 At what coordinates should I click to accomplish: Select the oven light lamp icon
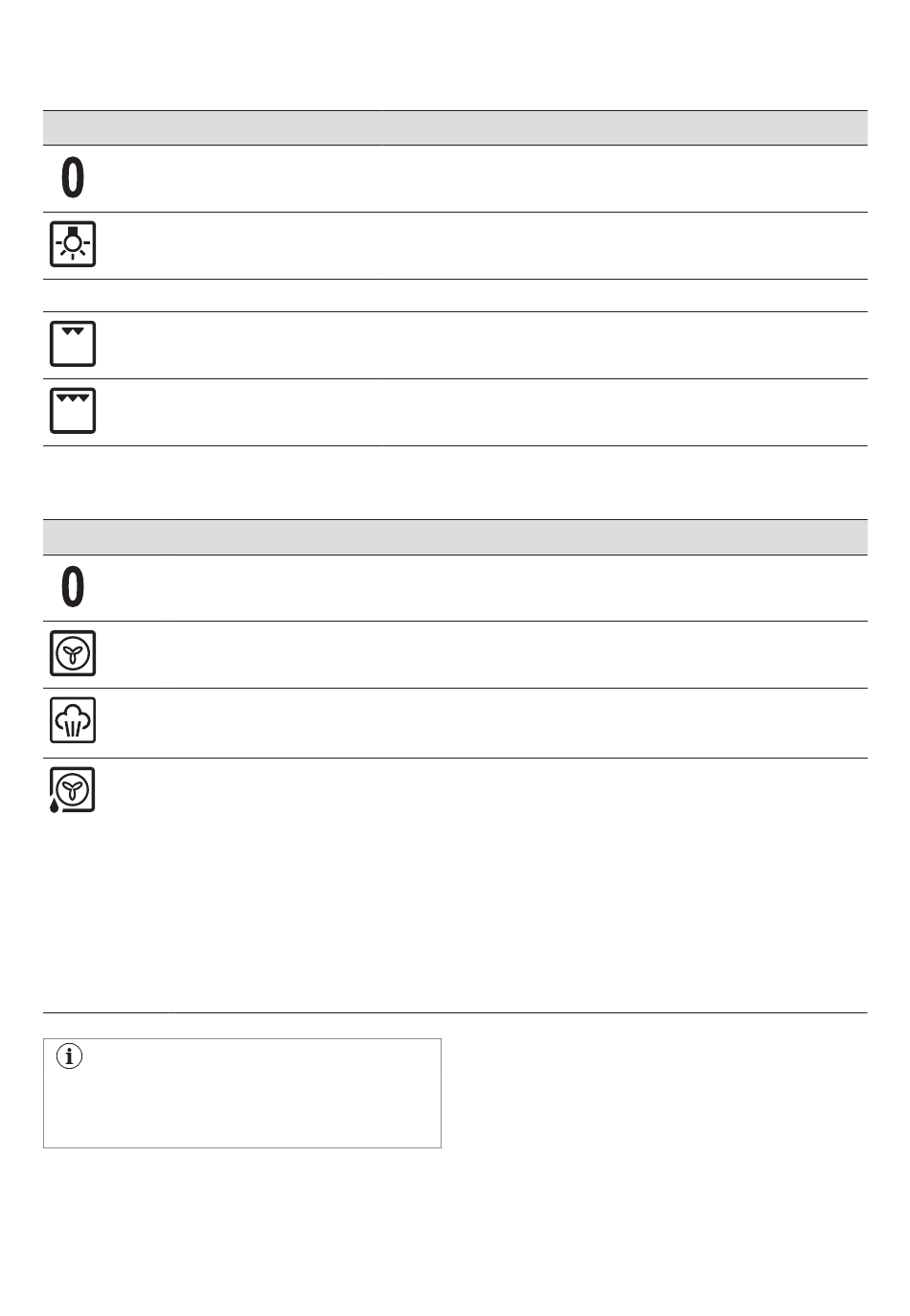coord(73,244)
